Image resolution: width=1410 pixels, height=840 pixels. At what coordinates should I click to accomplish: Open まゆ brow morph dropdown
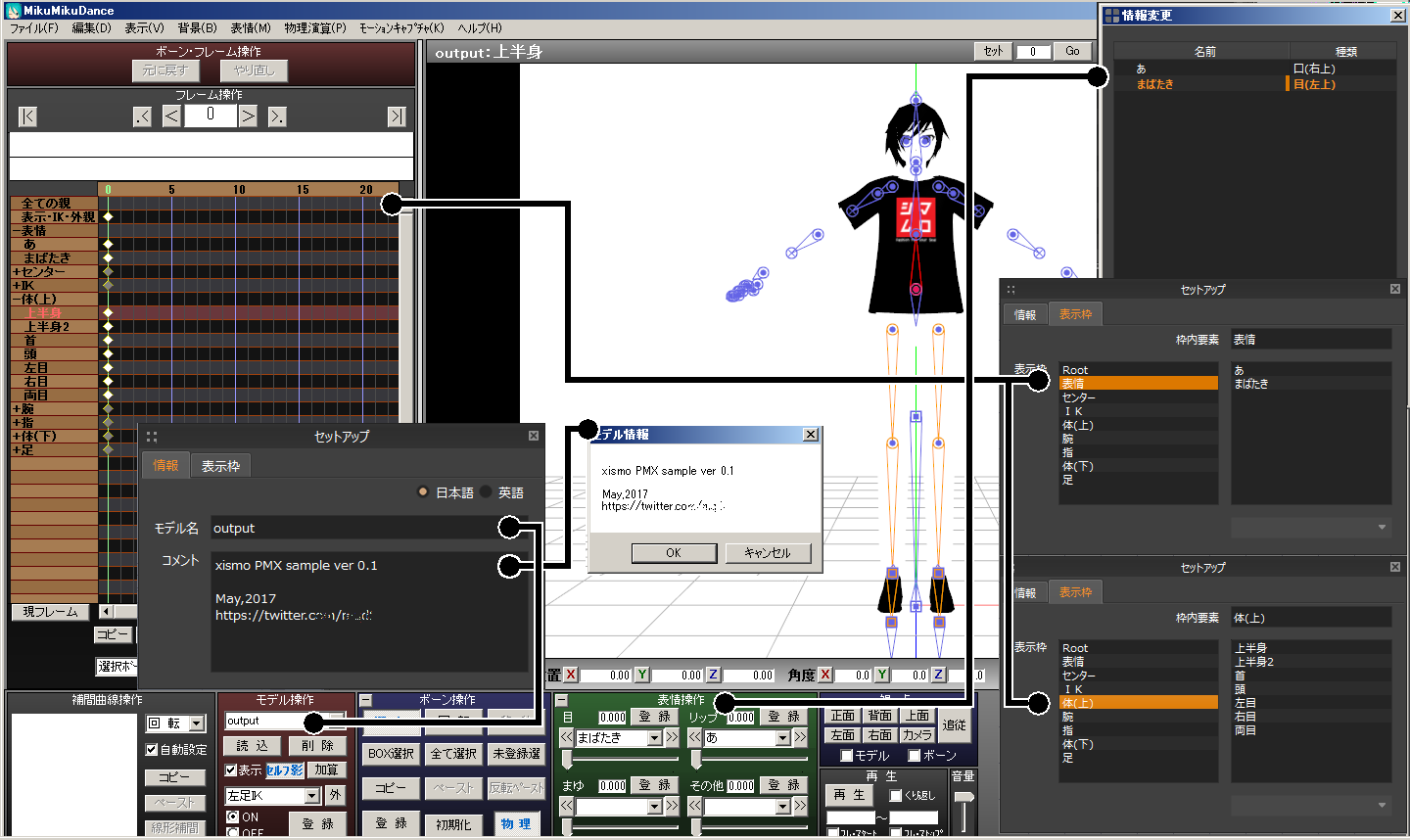coord(655,806)
